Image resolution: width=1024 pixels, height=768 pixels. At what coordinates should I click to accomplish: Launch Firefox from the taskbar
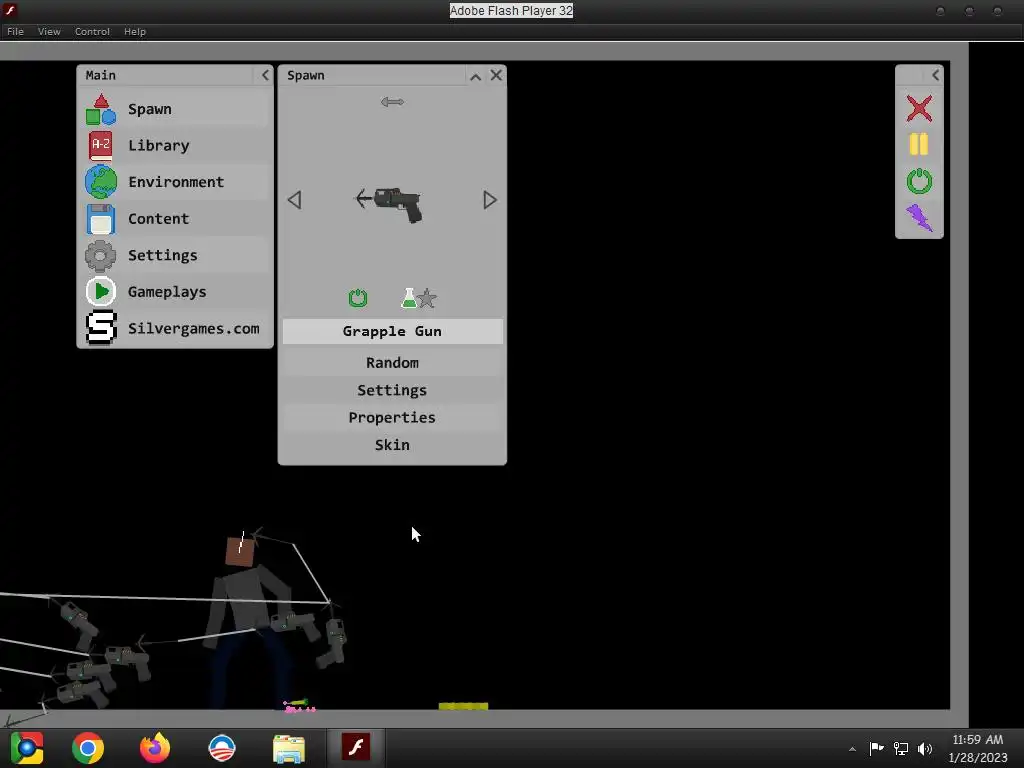pyautogui.click(x=155, y=748)
